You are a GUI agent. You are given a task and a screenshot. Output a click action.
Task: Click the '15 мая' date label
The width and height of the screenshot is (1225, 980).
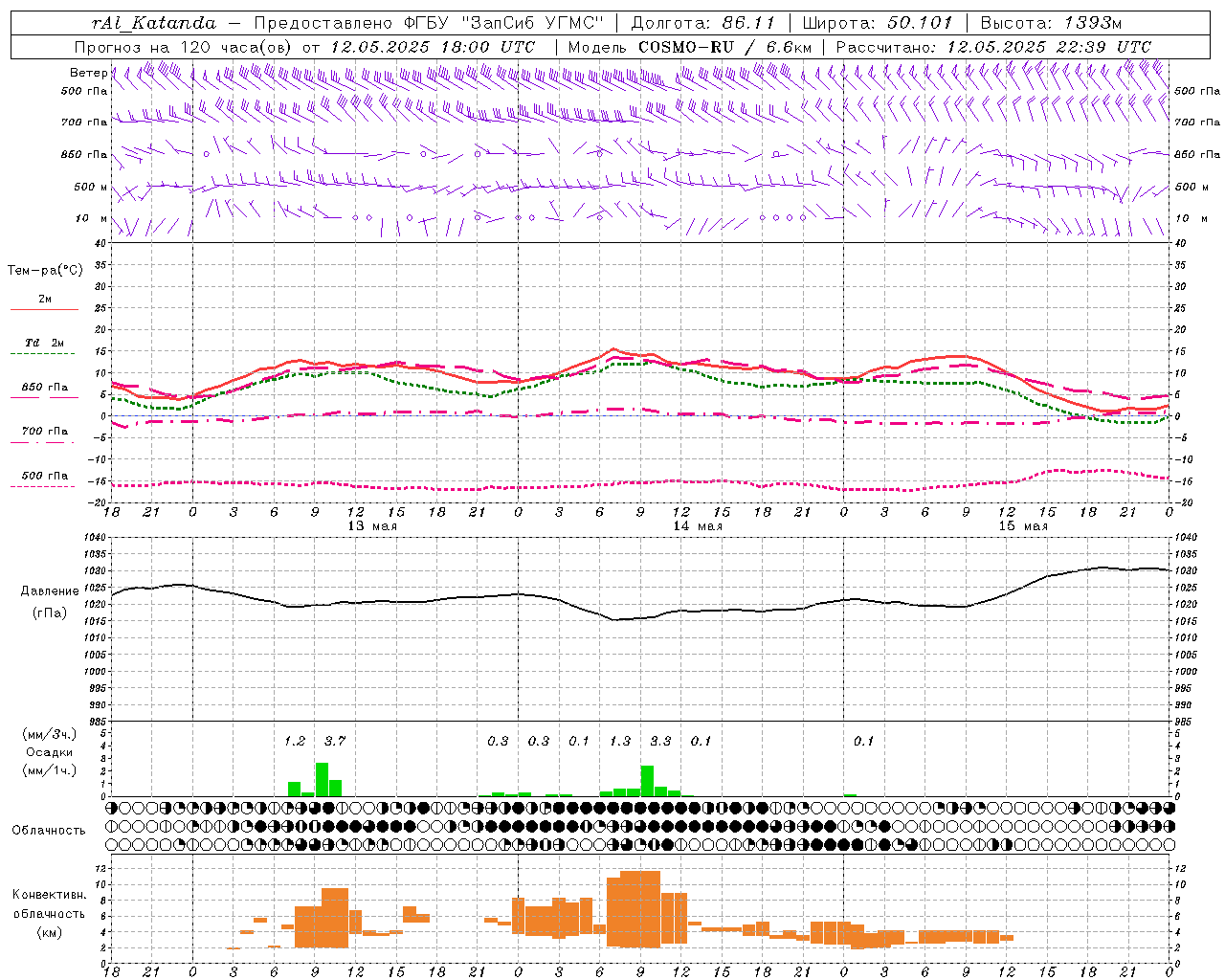(x=1023, y=526)
